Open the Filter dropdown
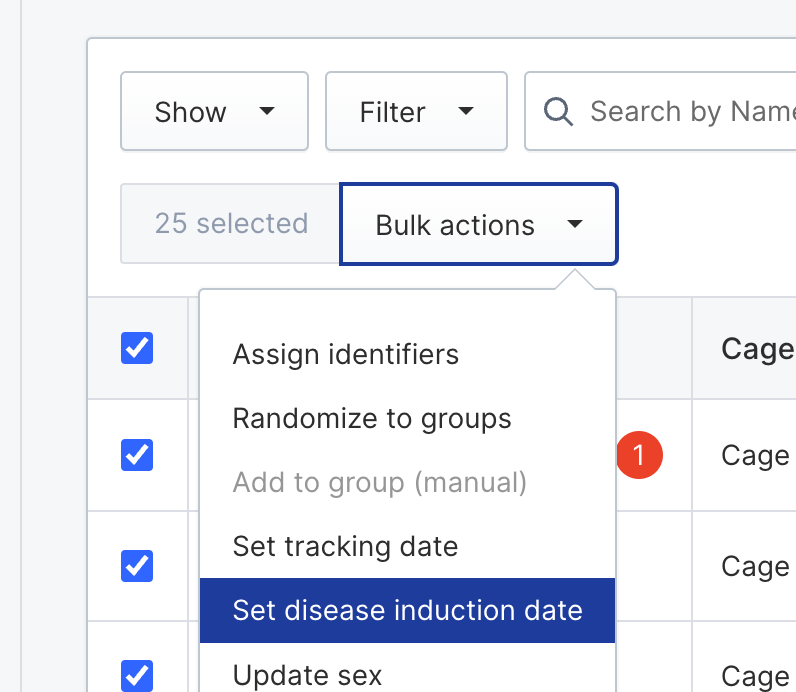 pyautogui.click(x=416, y=111)
